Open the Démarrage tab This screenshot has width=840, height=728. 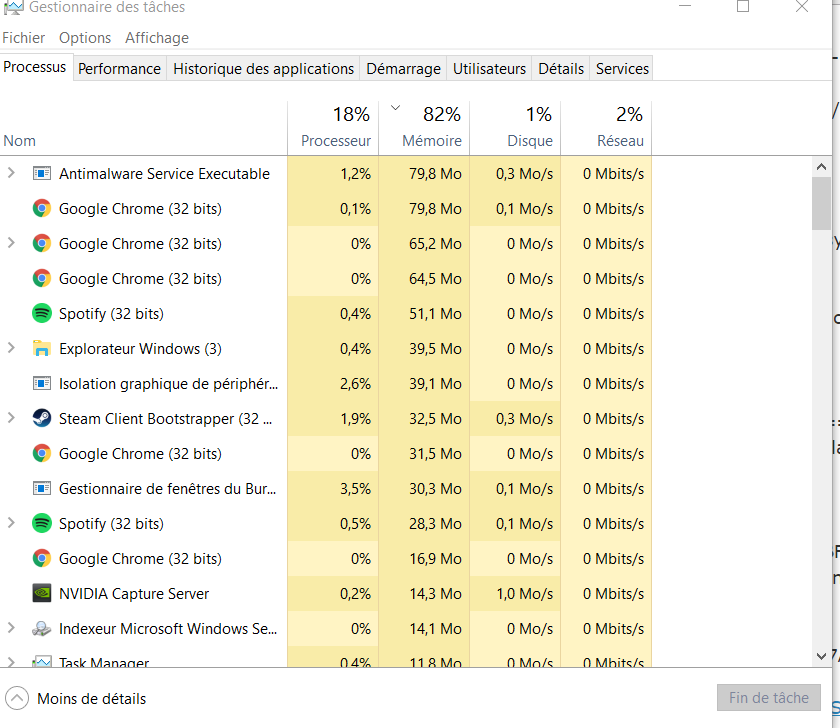coord(403,69)
